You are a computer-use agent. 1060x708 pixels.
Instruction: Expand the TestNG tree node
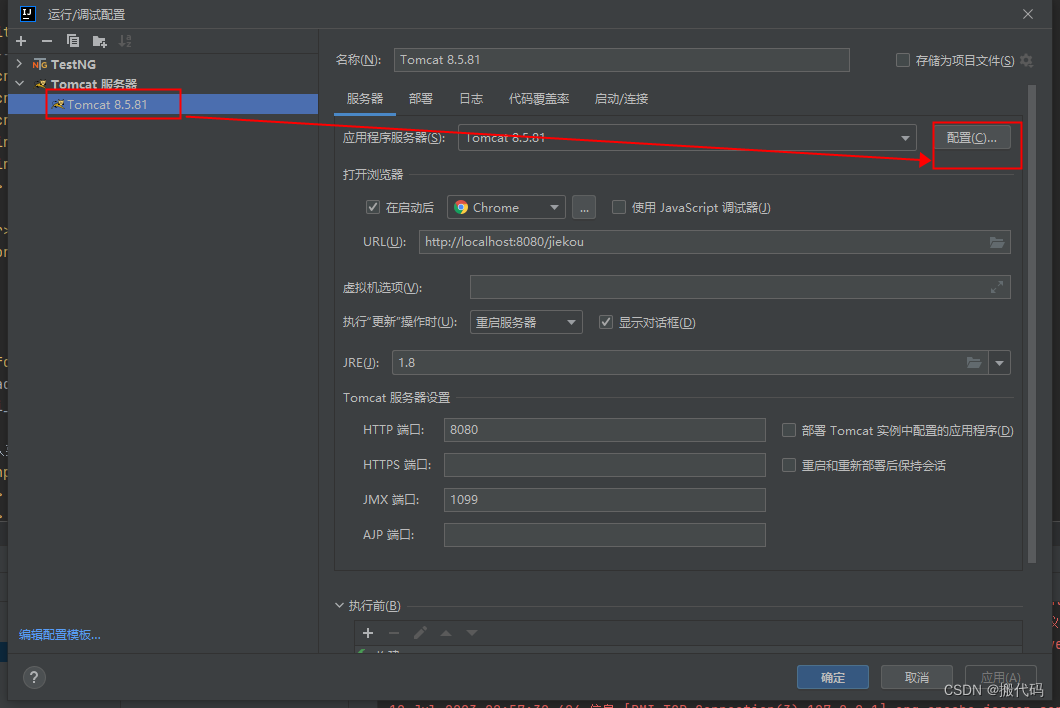click(x=20, y=64)
